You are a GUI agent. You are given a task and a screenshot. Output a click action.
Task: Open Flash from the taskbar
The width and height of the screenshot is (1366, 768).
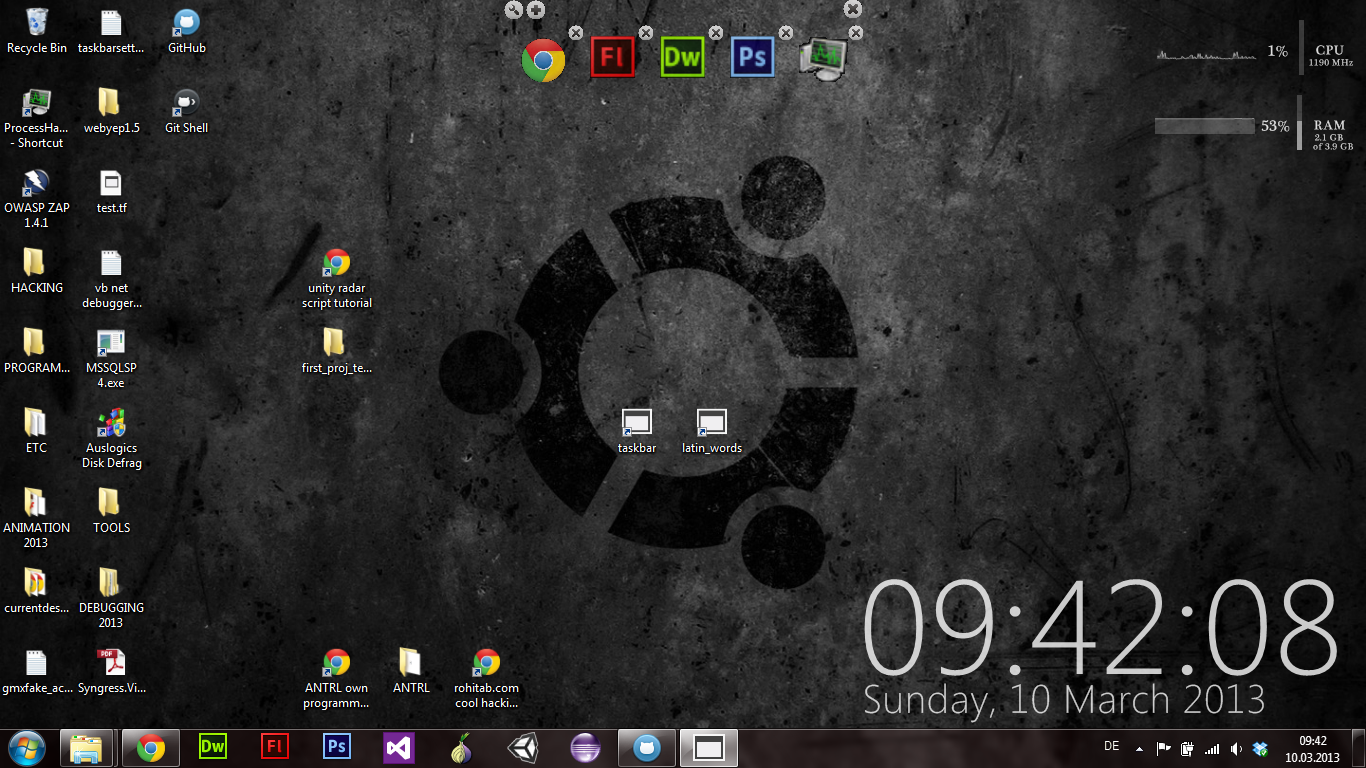(275, 747)
